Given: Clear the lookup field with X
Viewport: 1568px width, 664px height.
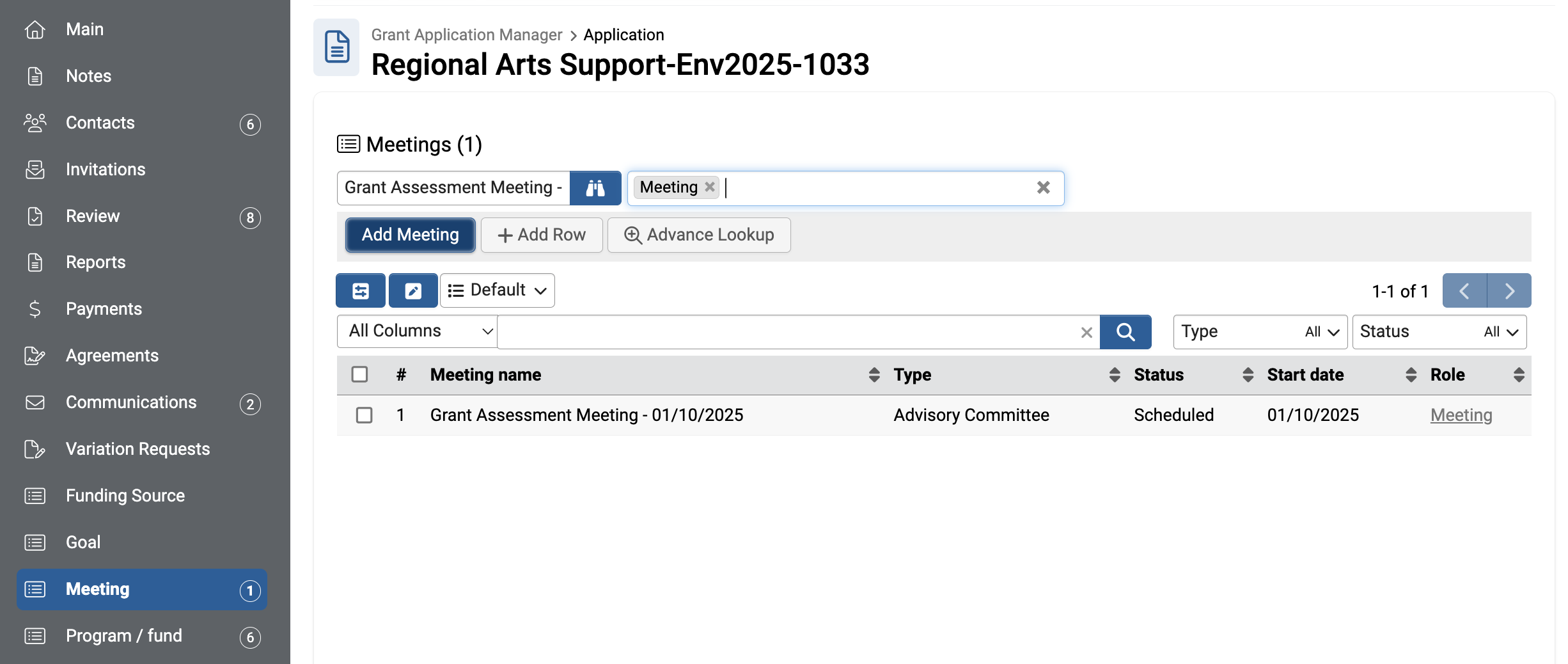Looking at the screenshot, I should pos(1043,187).
